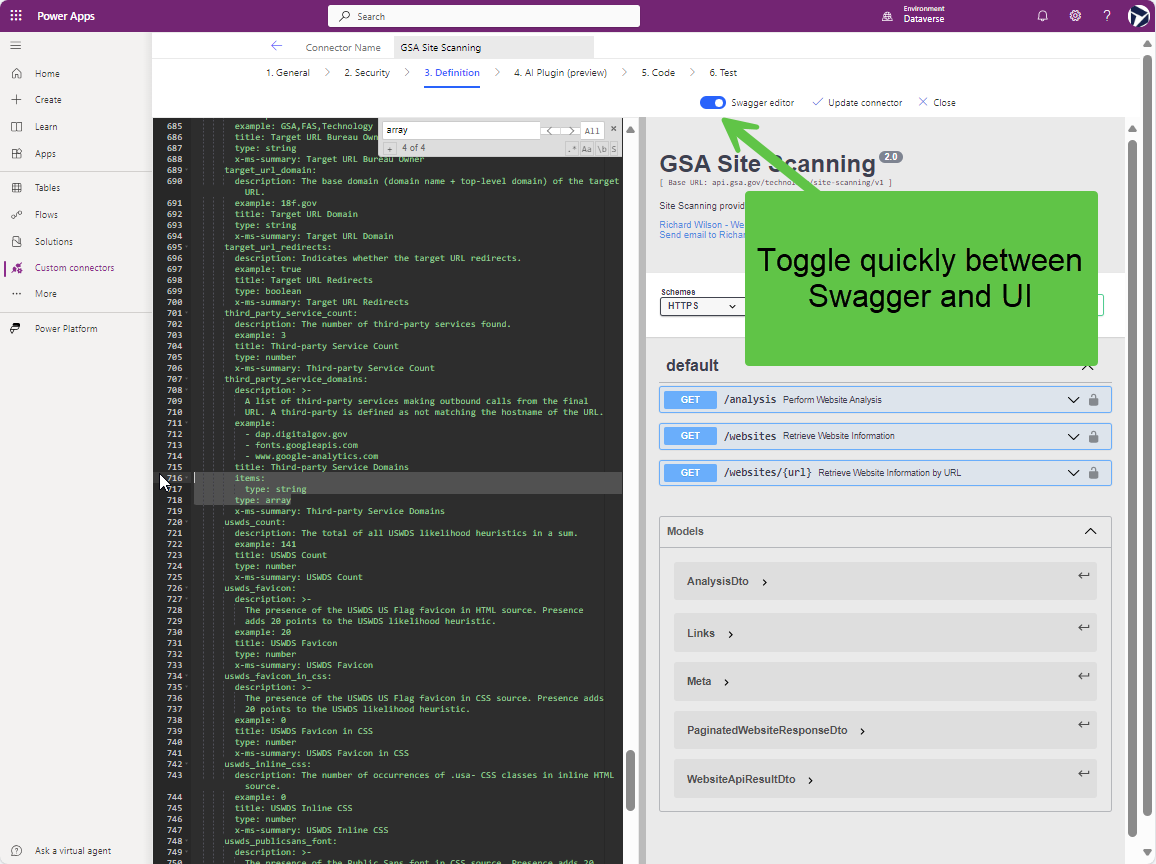Go to previous search match
Viewport: 1156px width, 864px height.
click(549, 130)
